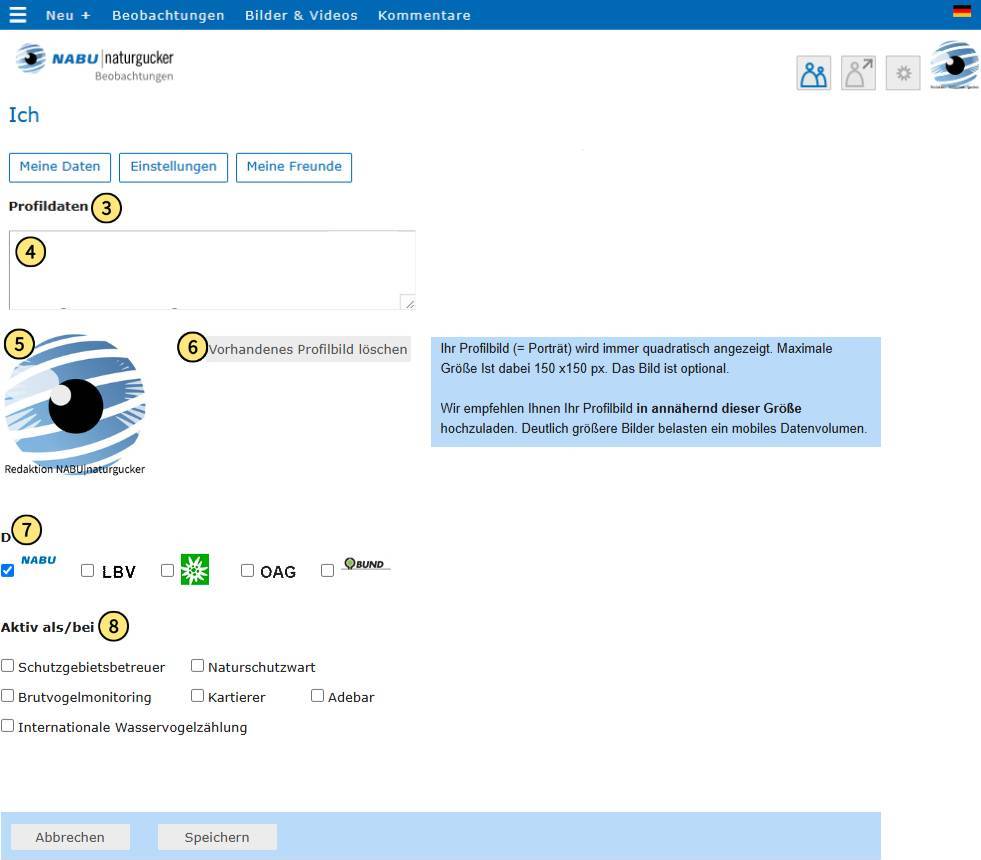This screenshot has width=981, height=860.
Task: Open the friends community icon
Action: tap(813, 73)
